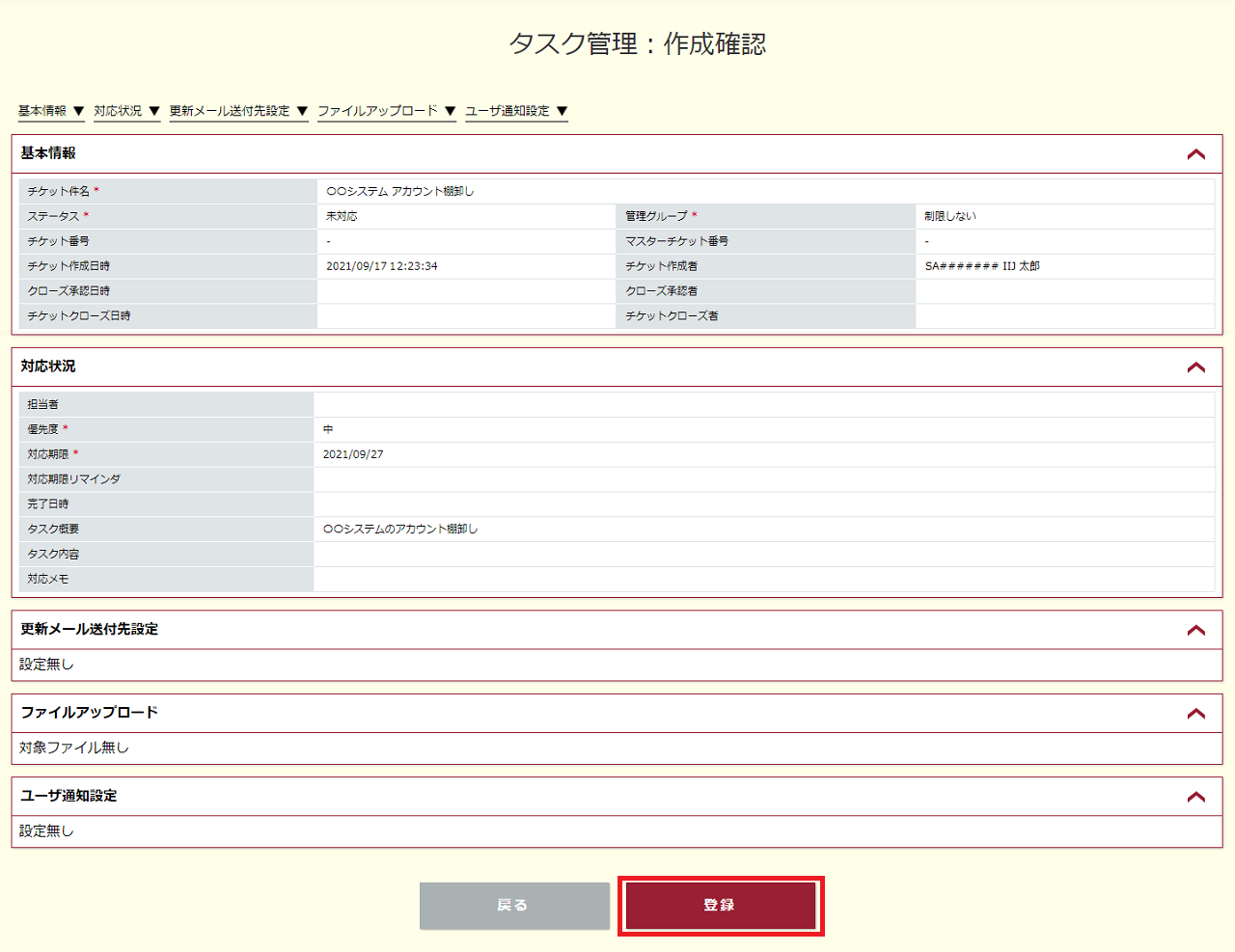Select the ファイルアップロード section header

[x=617, y=714]
